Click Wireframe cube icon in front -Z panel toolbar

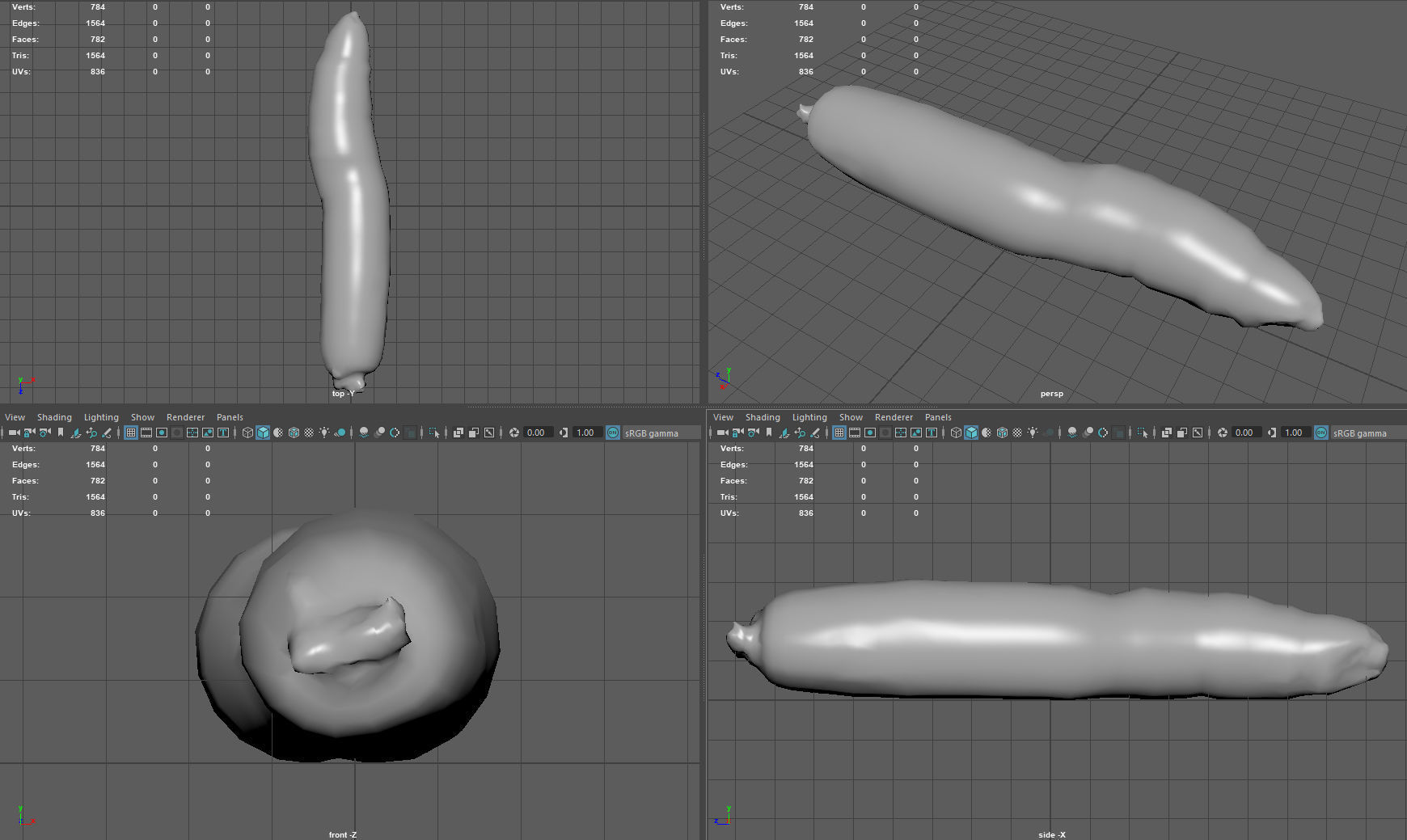247,433
